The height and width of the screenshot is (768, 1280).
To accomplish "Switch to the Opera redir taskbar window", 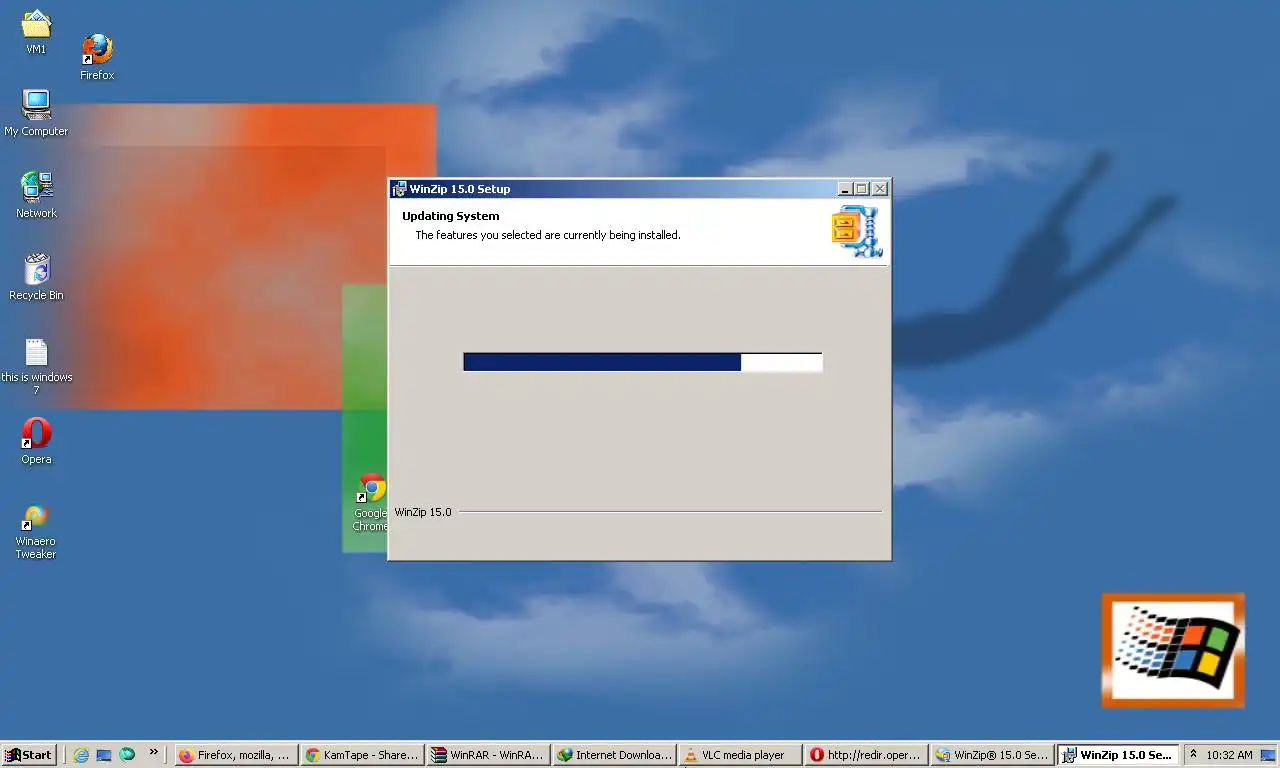I will tap(867, 755).
